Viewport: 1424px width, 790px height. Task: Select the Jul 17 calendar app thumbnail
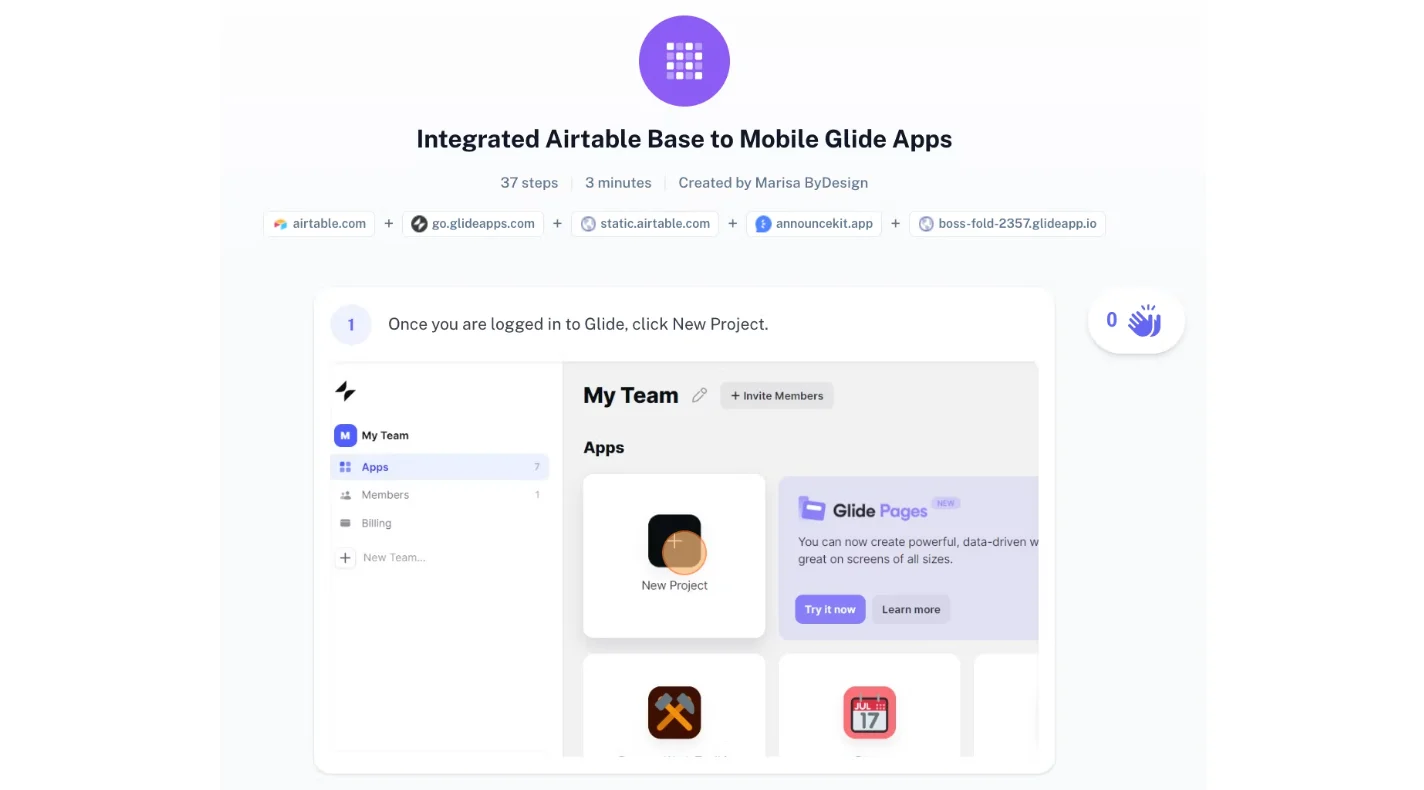(x=869, y=713)
